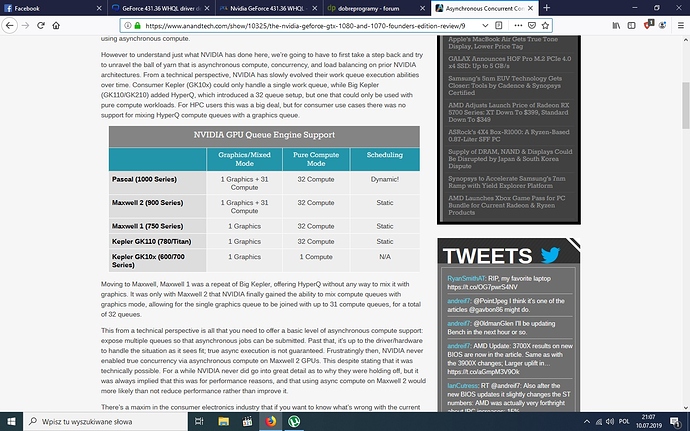Image resolution: width=690 pixels, height=431 pixels.
Task: Open File Explorer from taskbar
Action: 223,421
